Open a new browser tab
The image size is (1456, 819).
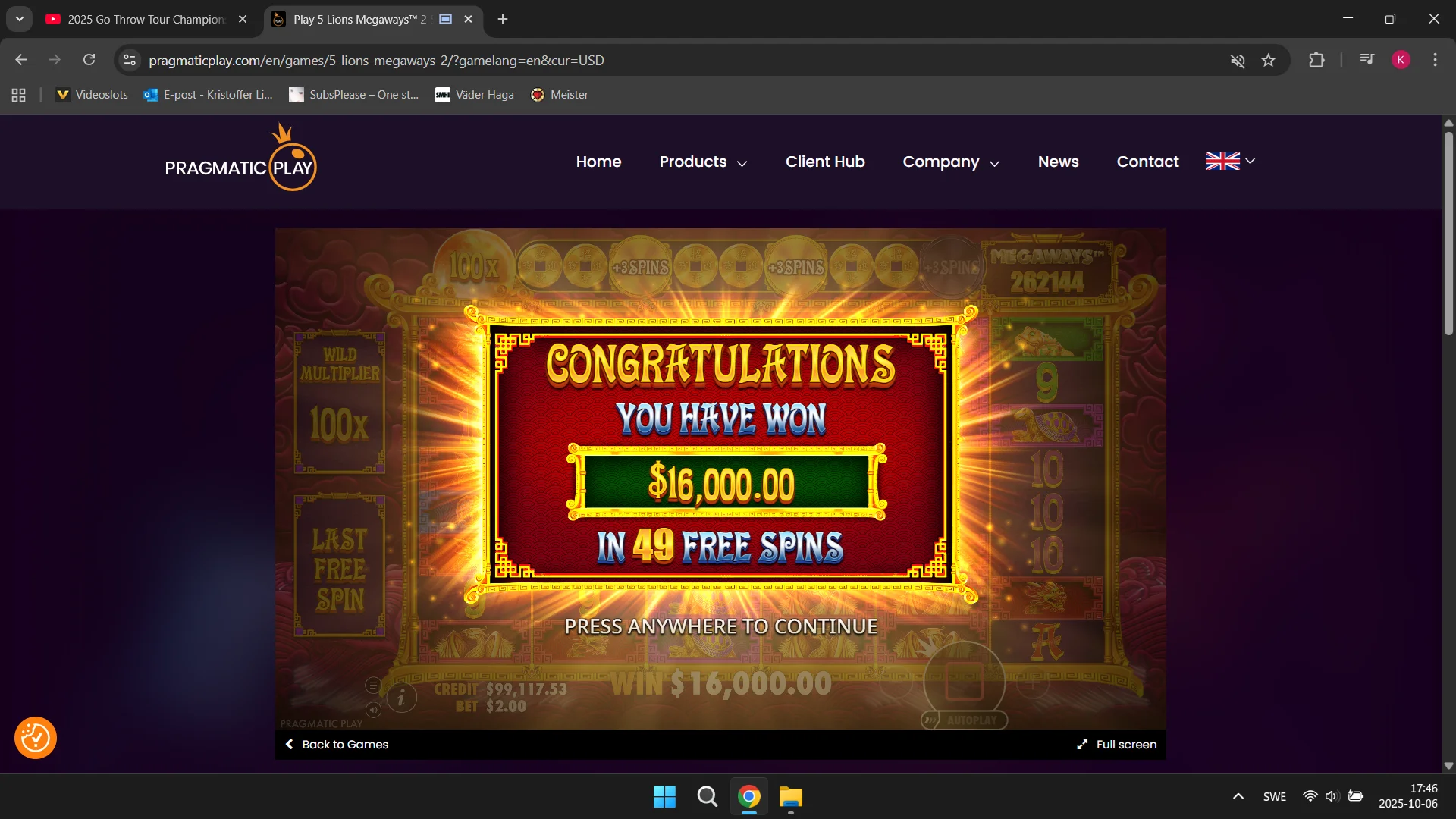tap(503, 20)
